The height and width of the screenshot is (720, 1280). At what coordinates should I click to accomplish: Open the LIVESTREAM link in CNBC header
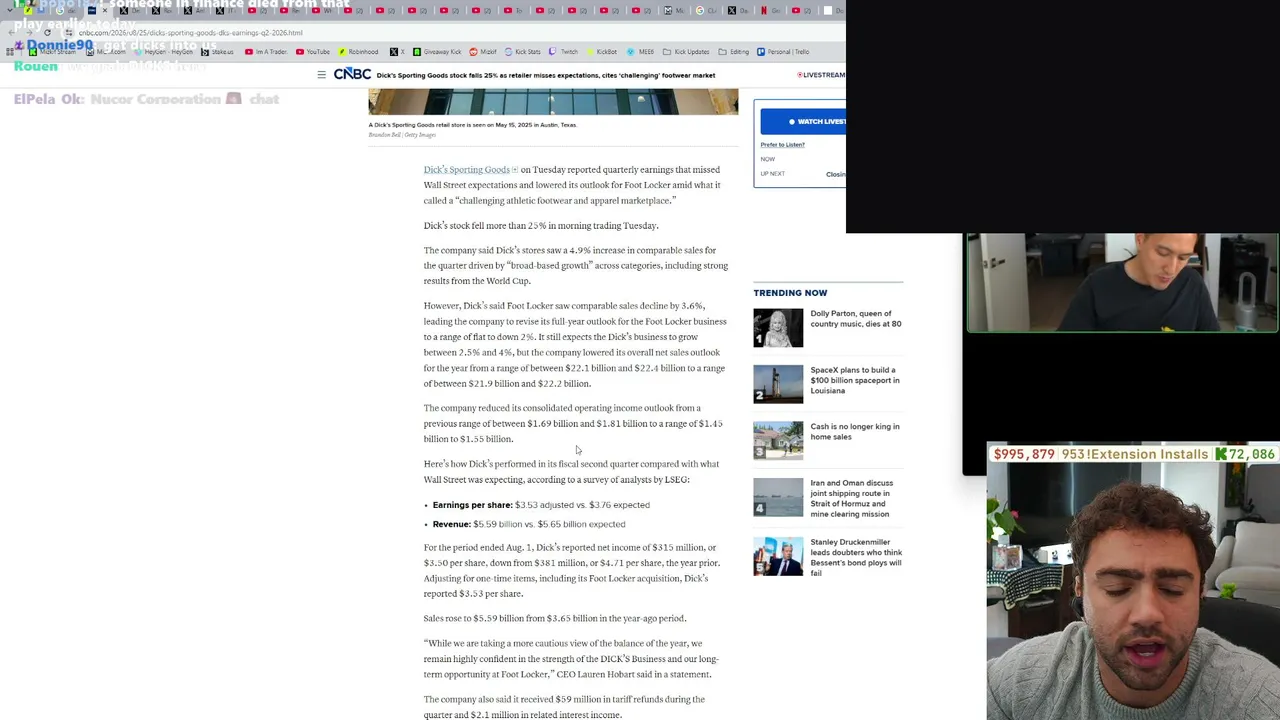821,75
